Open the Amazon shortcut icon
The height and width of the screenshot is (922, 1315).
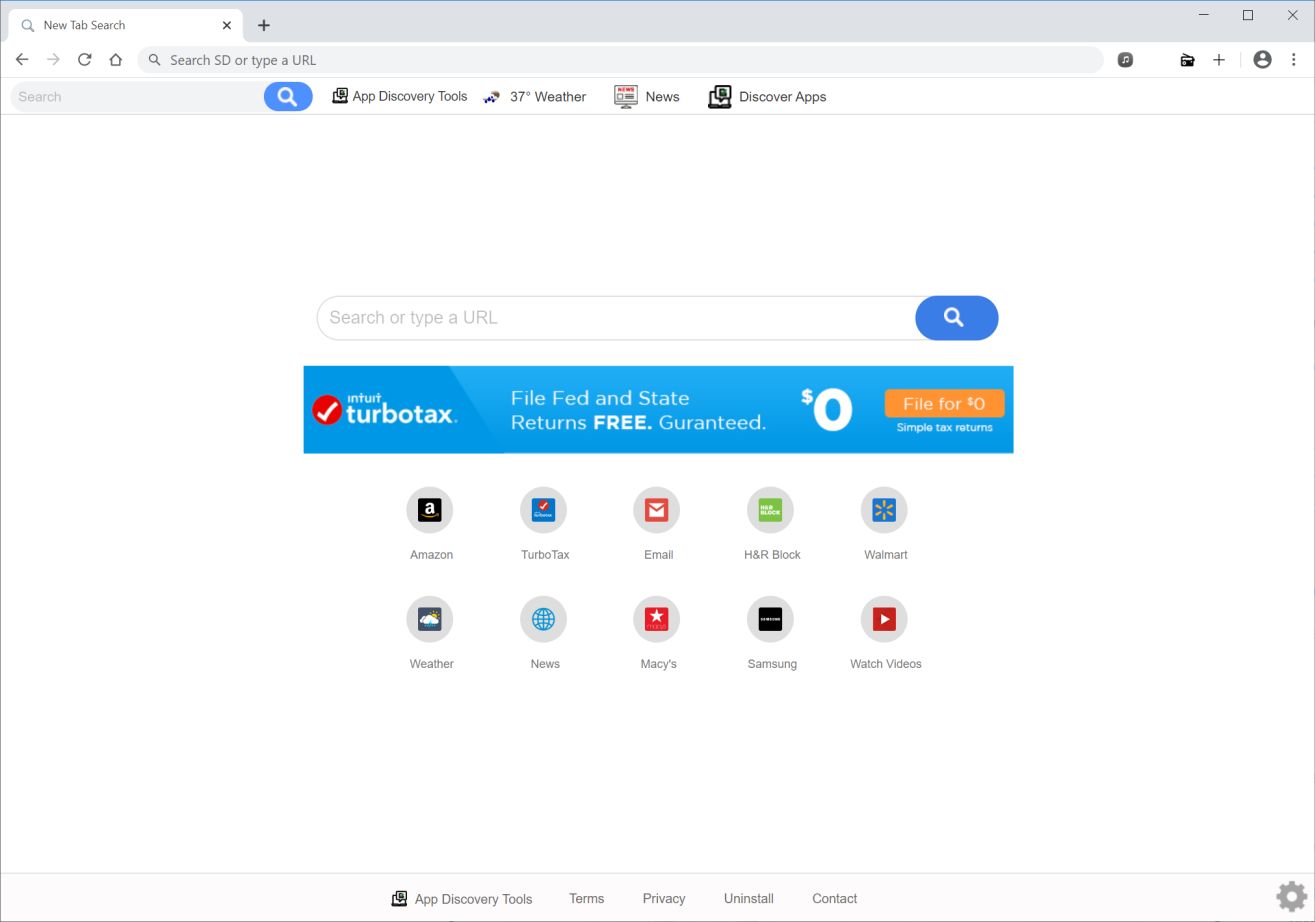430,511
